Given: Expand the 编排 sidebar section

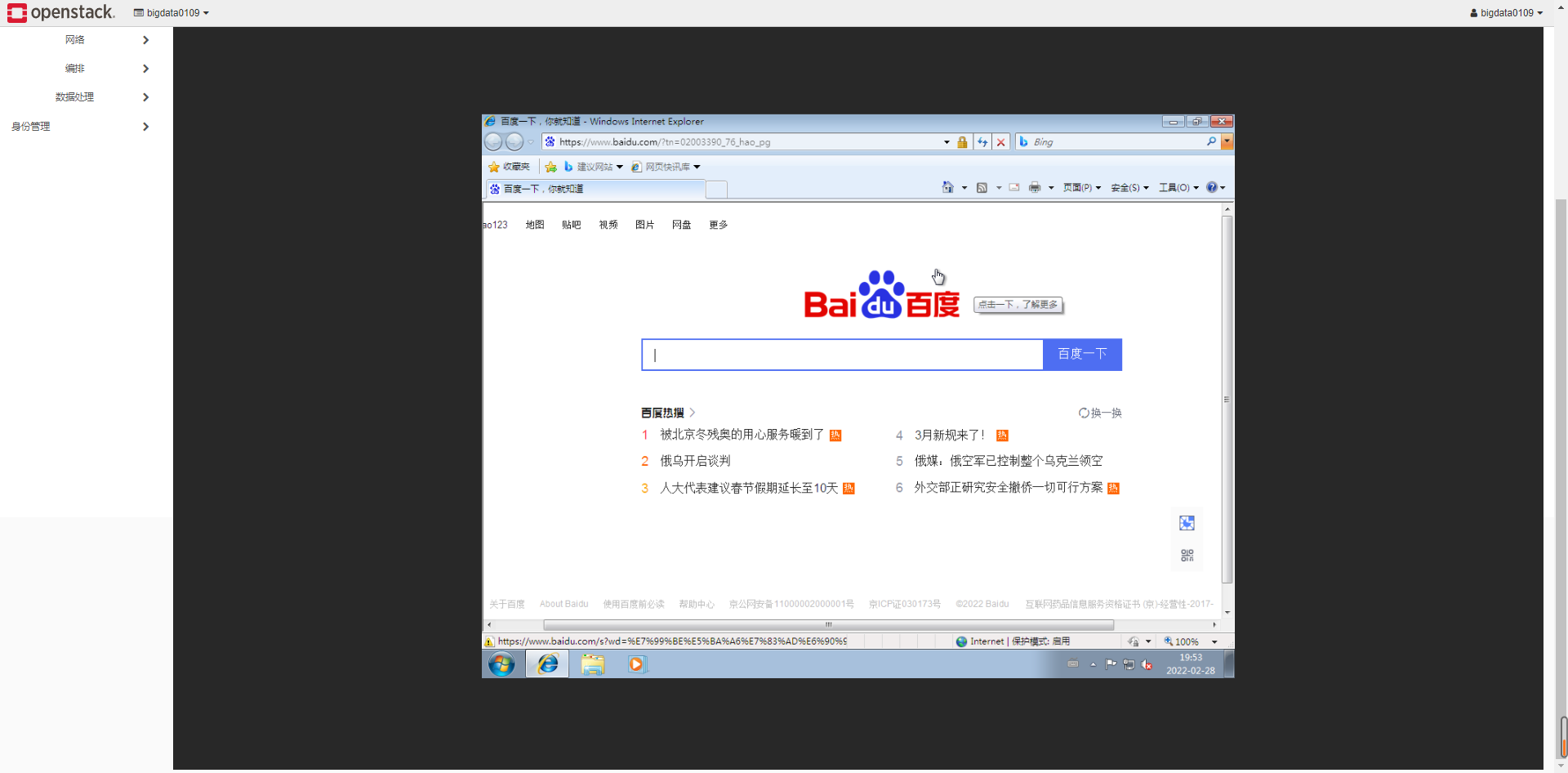Looking at the screenshot, I should (x=86, y=69).
